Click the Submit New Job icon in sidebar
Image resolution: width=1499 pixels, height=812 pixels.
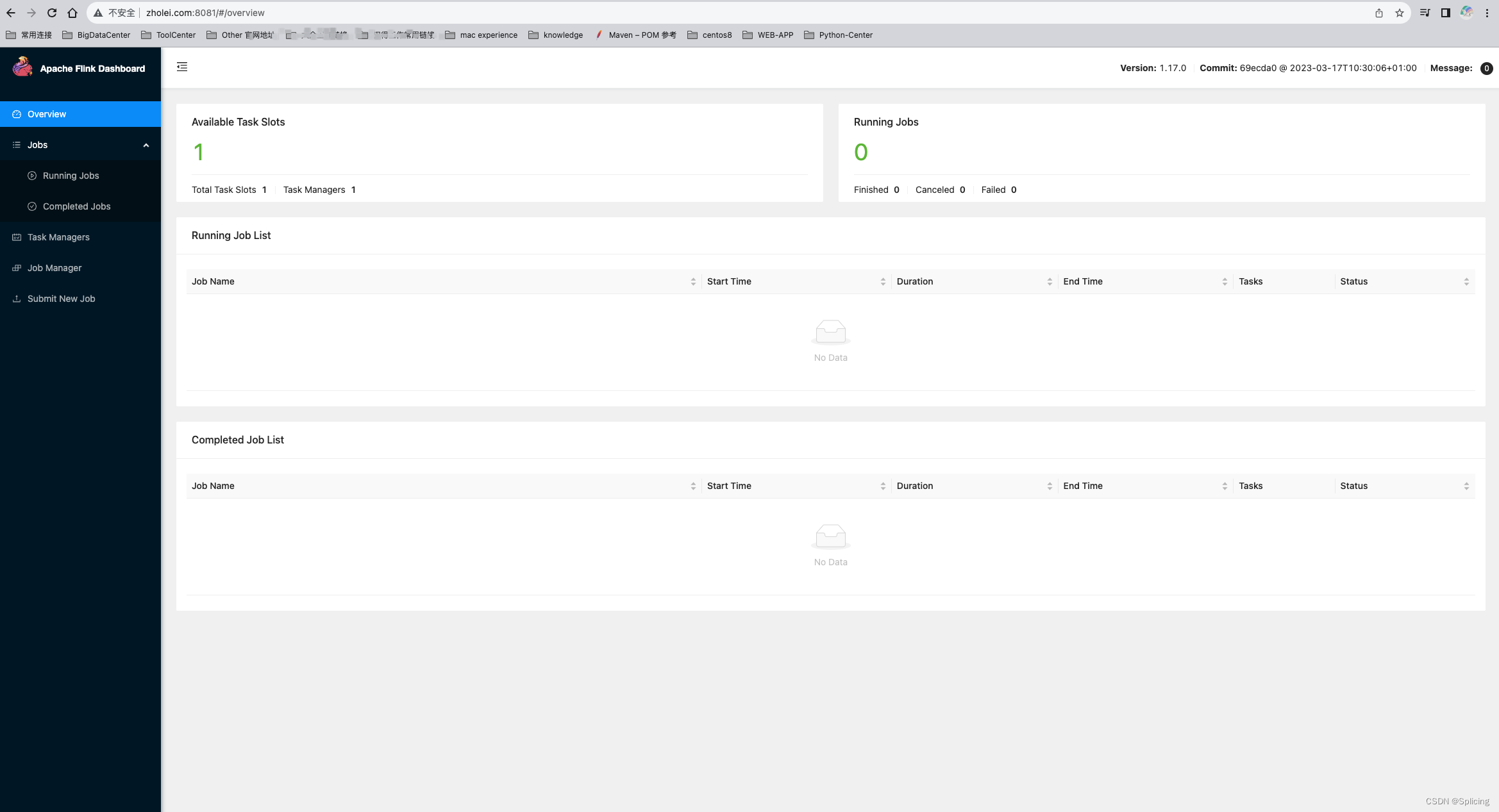coord(17,298)
